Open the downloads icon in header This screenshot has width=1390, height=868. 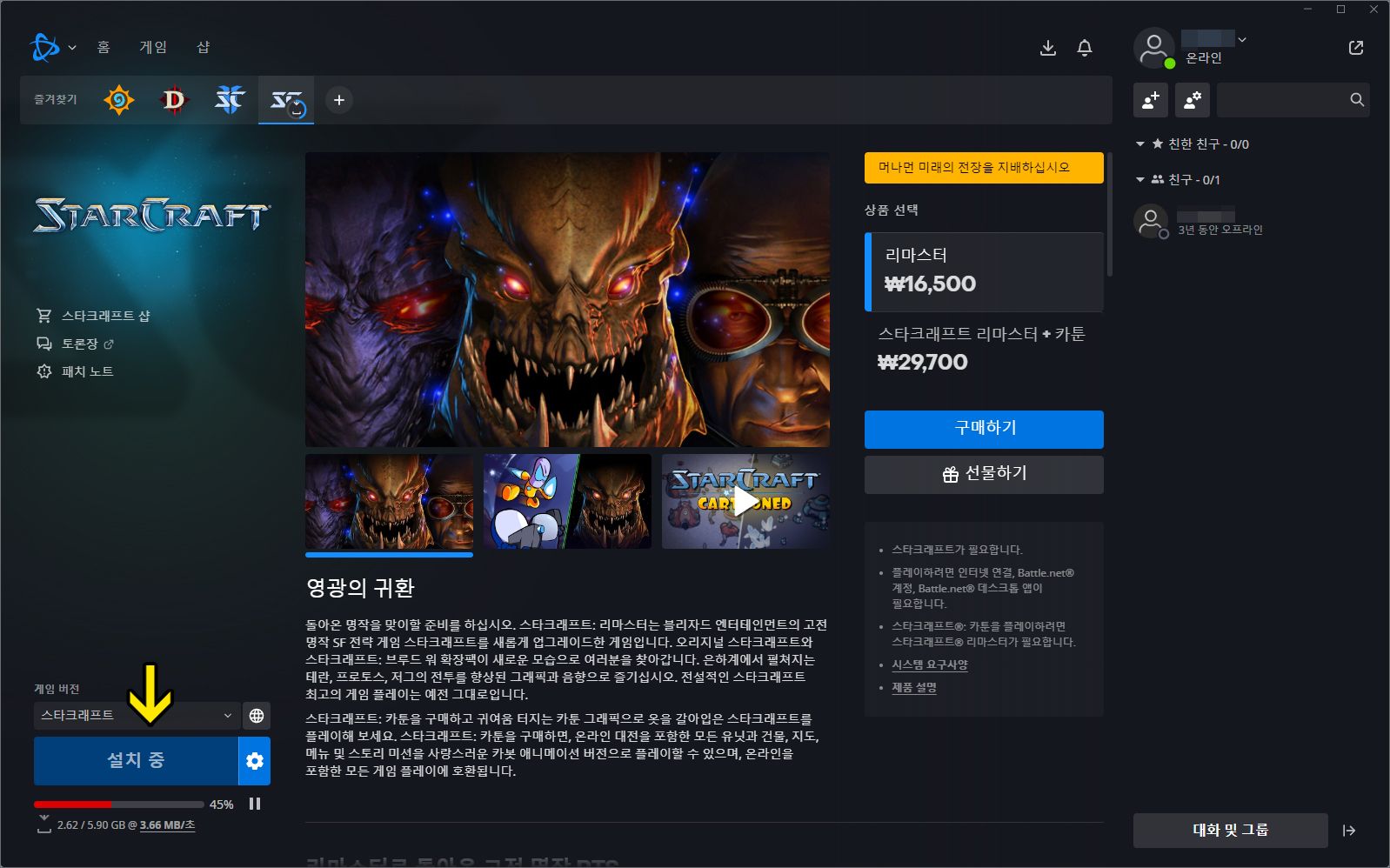1048,48
